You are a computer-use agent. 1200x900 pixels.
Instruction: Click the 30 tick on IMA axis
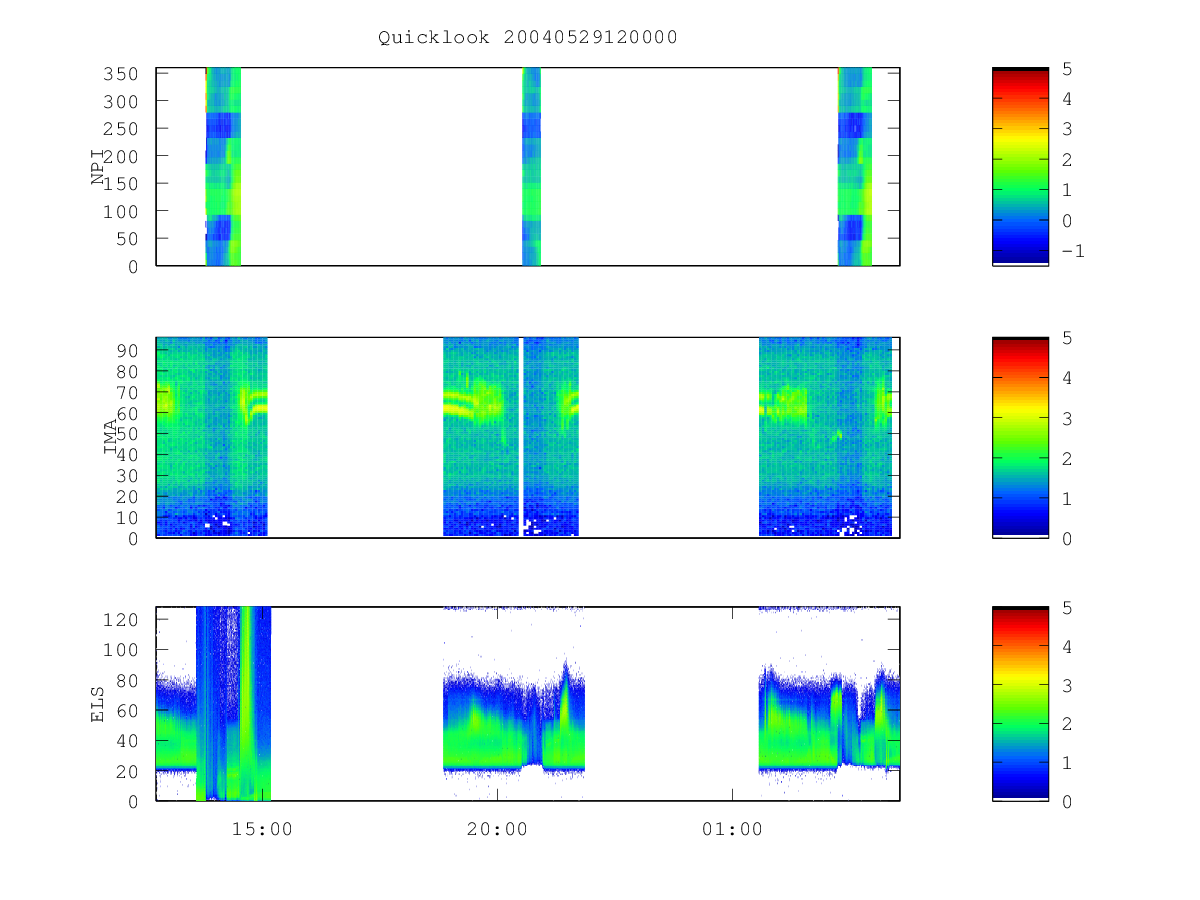pyautogui.click(x=128, y=475)
